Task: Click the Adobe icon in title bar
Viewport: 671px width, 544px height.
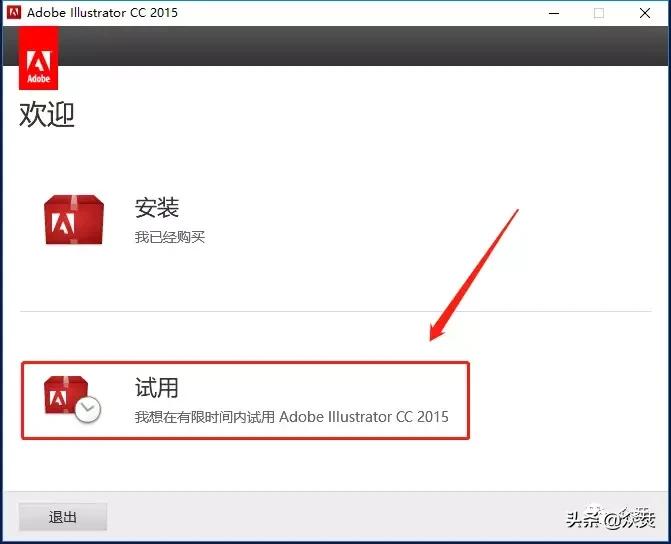Action: pos(14,13)
